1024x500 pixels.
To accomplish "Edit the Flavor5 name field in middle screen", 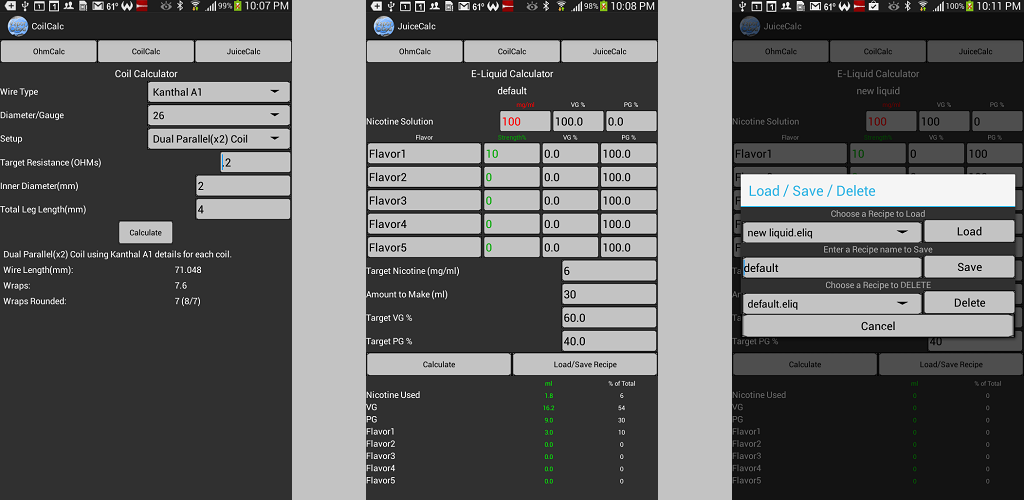I will (x=424, y=248).
